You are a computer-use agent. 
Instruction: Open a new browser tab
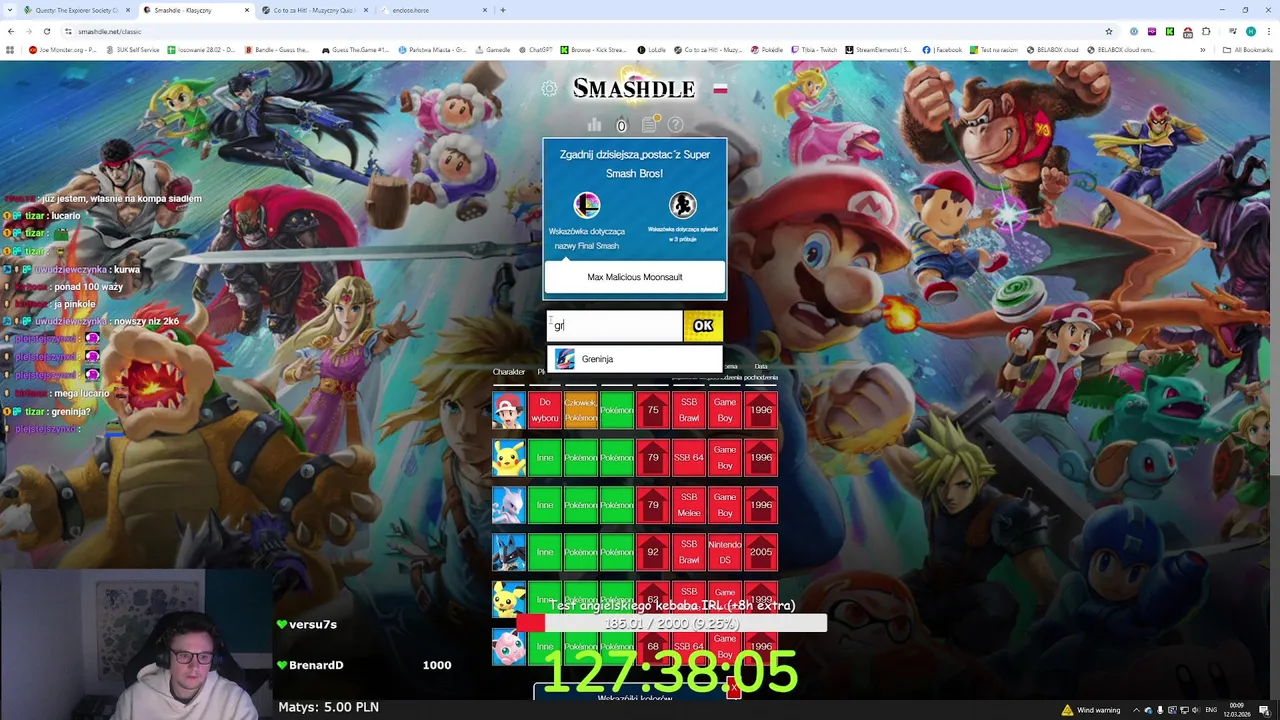[x=502, y=10]
